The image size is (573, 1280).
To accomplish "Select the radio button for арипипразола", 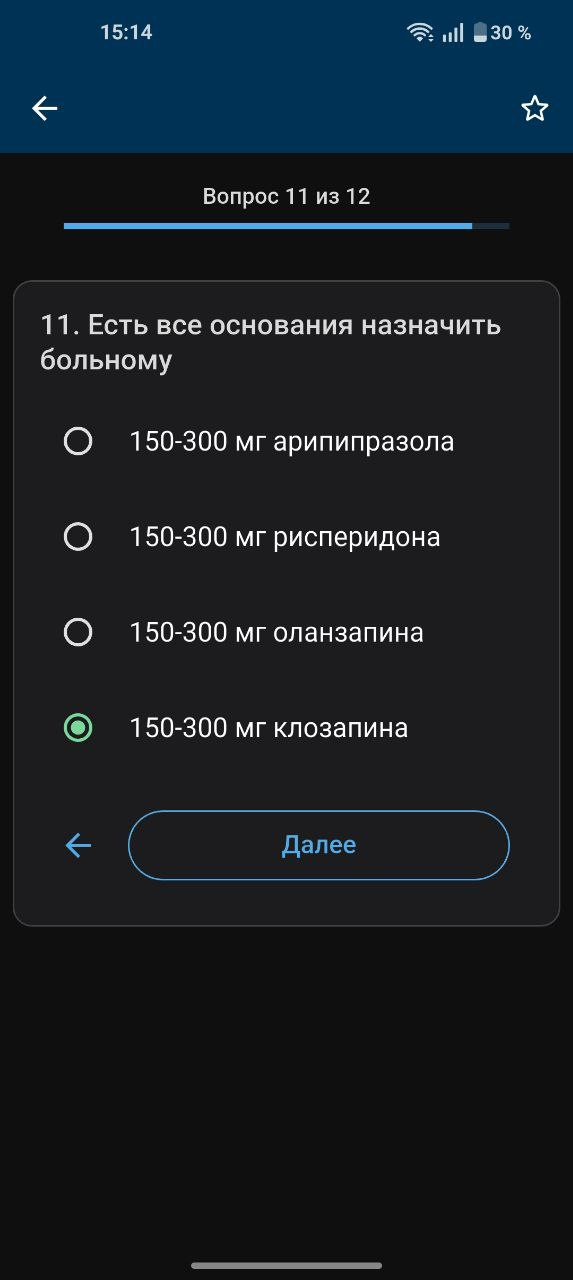I will point(78,441).
